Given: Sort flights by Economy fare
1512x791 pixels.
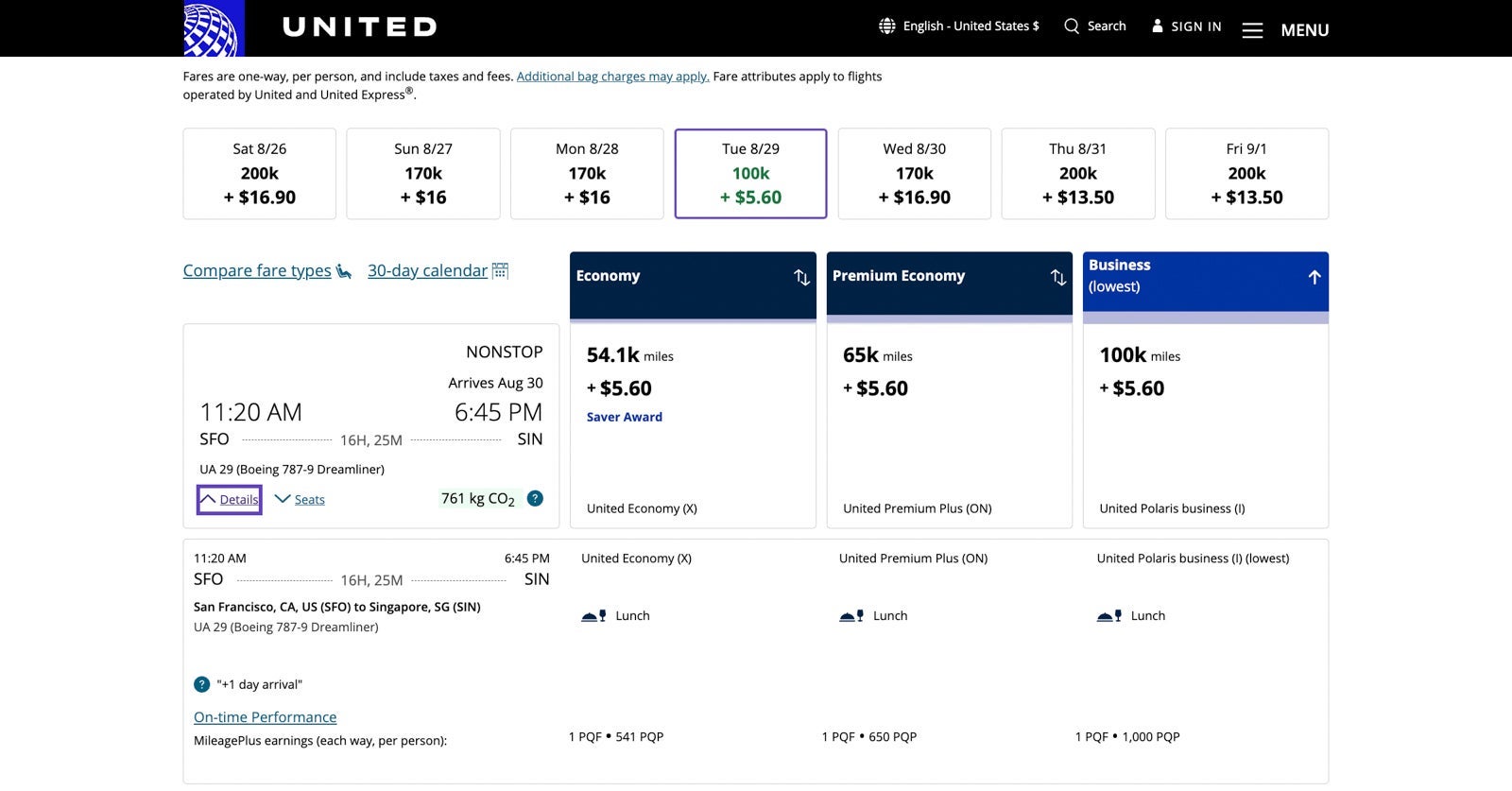Looking at the screenshot, I should (x=801, y=277).
